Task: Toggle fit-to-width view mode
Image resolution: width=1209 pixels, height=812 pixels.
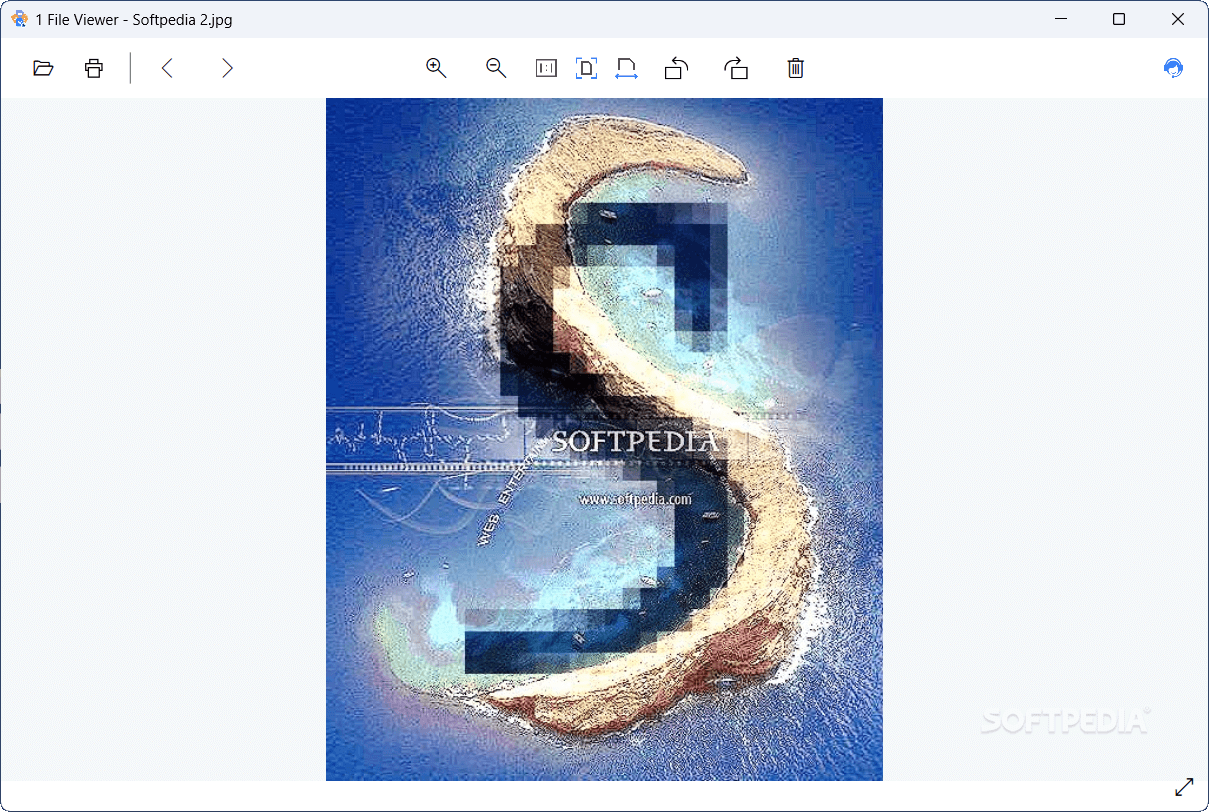Action: (626, 68)
